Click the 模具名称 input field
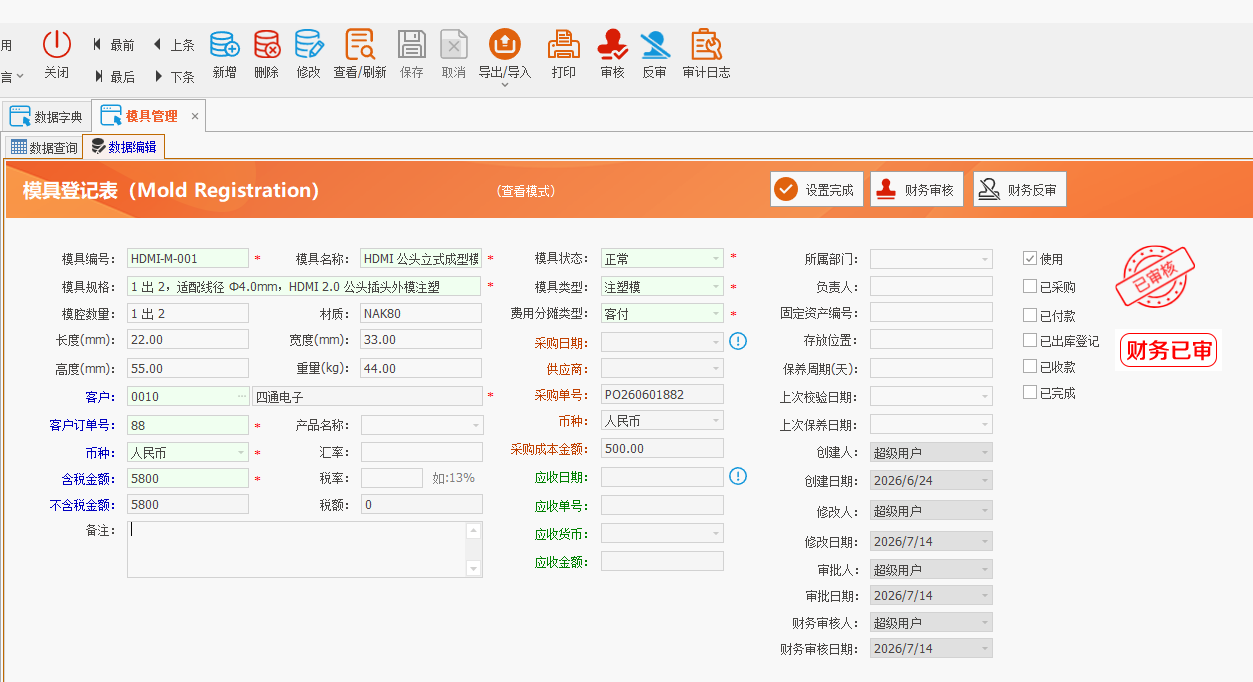1253x682 pixels. 421,259
